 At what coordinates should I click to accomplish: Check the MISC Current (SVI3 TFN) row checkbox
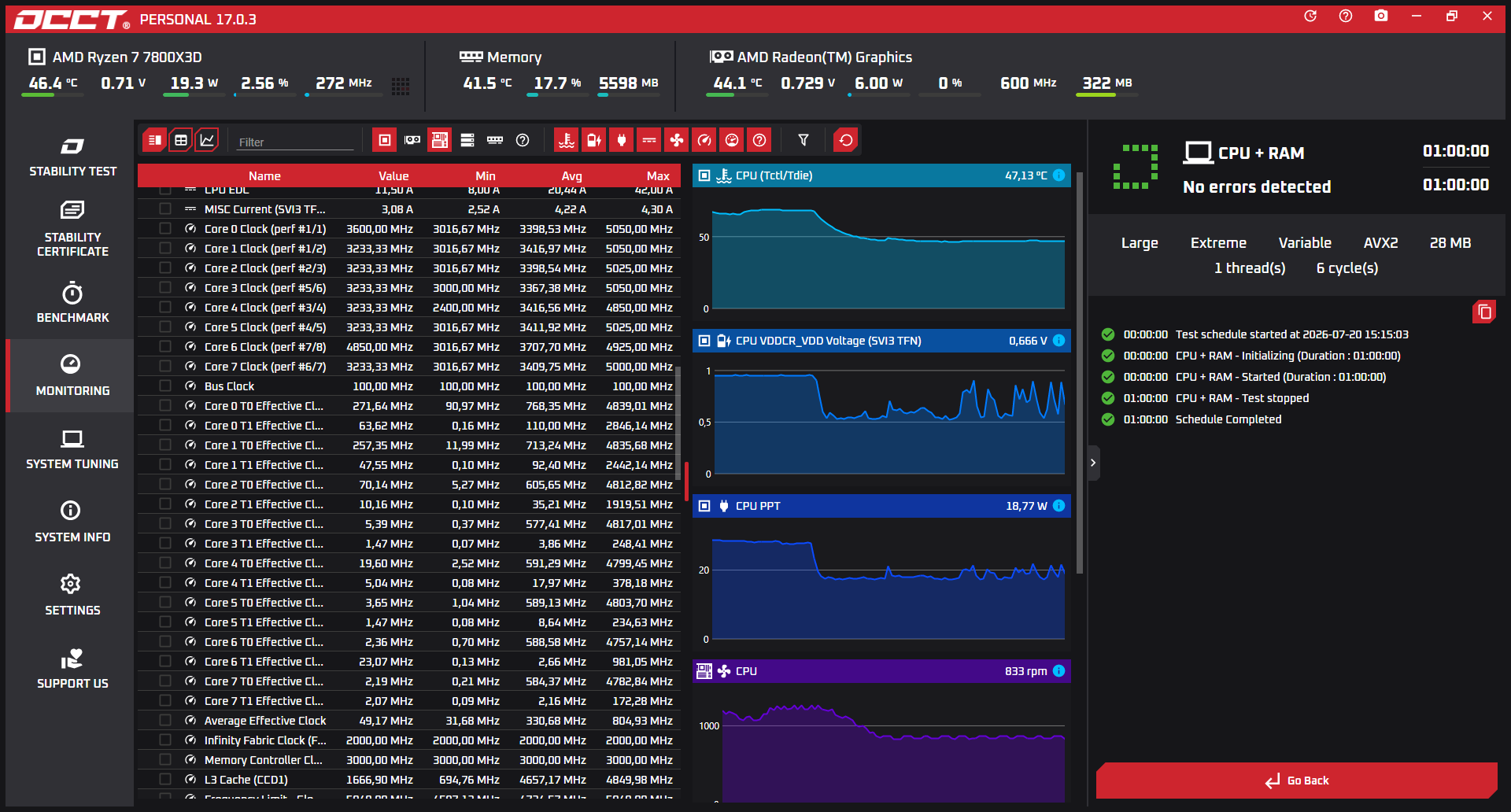(165, 209)
